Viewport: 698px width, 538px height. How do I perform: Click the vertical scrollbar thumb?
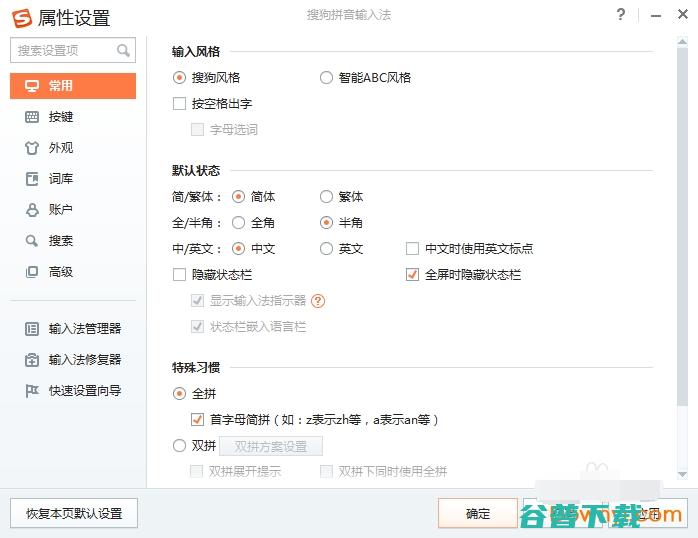coord(682,226)
